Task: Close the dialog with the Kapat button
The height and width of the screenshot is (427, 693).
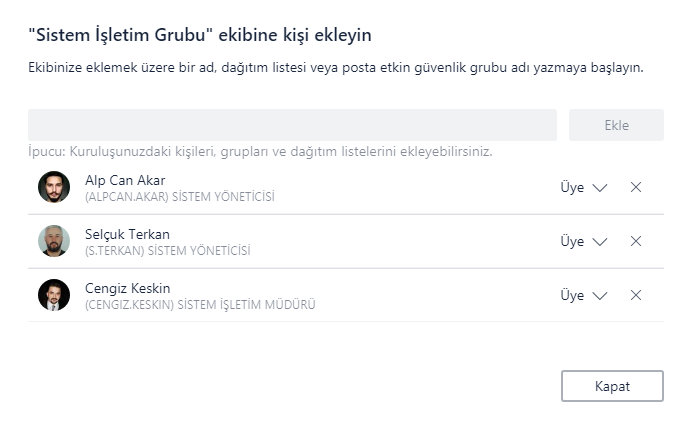Action: point(612,386)
